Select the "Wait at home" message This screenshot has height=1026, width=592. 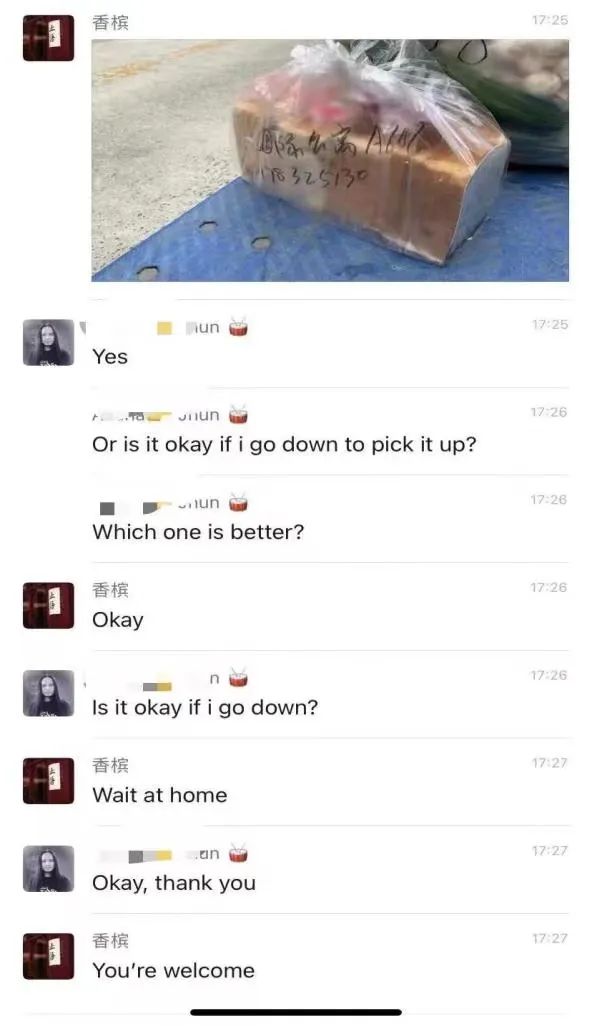[160, 795]
